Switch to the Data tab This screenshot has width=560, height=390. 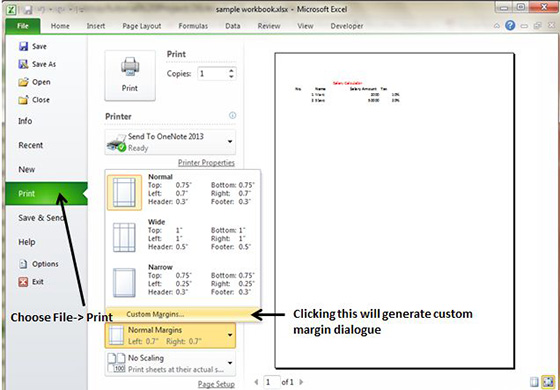[x=232, y=26]
